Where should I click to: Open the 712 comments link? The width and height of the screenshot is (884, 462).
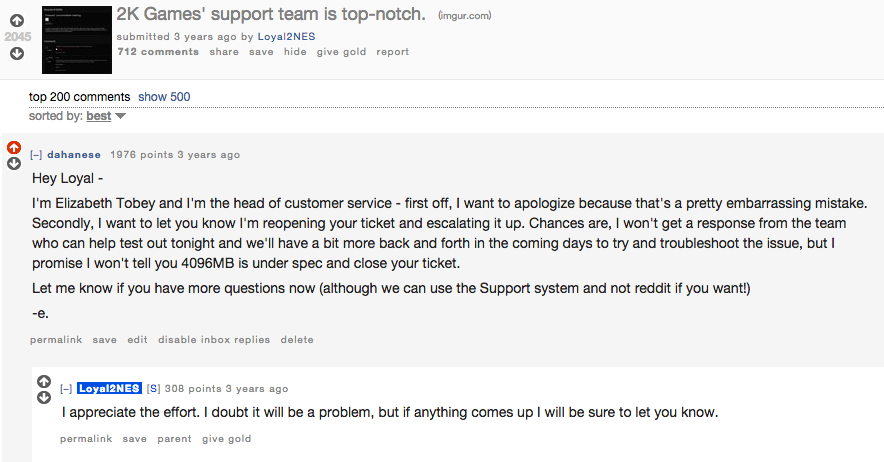(158, 52)
